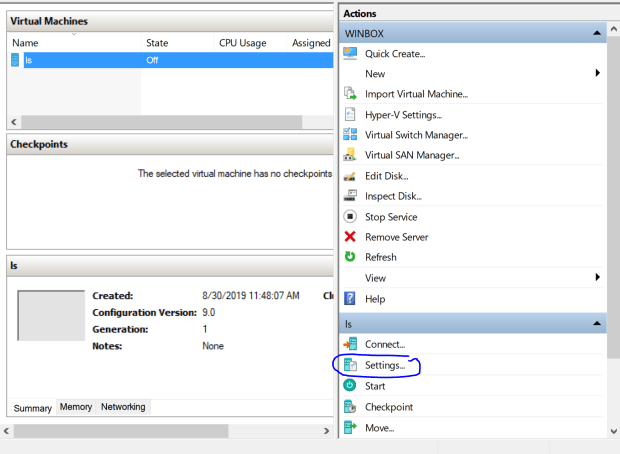Click the Virtual Switch Manager icon
Screen dimensions: 620x454
[350, 134]
